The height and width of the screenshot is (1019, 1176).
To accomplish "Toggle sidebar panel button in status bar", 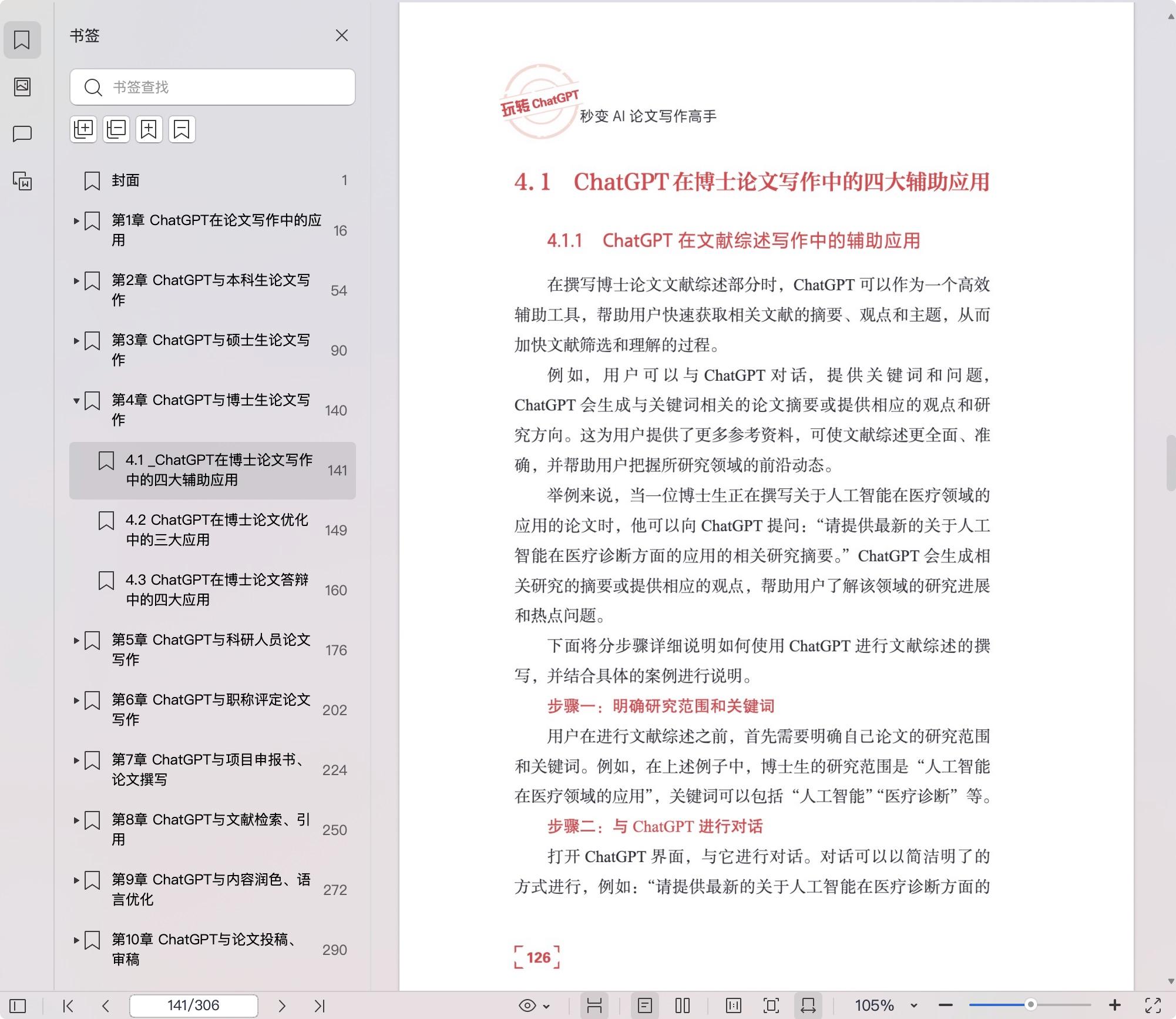I will (x=18, y=1005).
